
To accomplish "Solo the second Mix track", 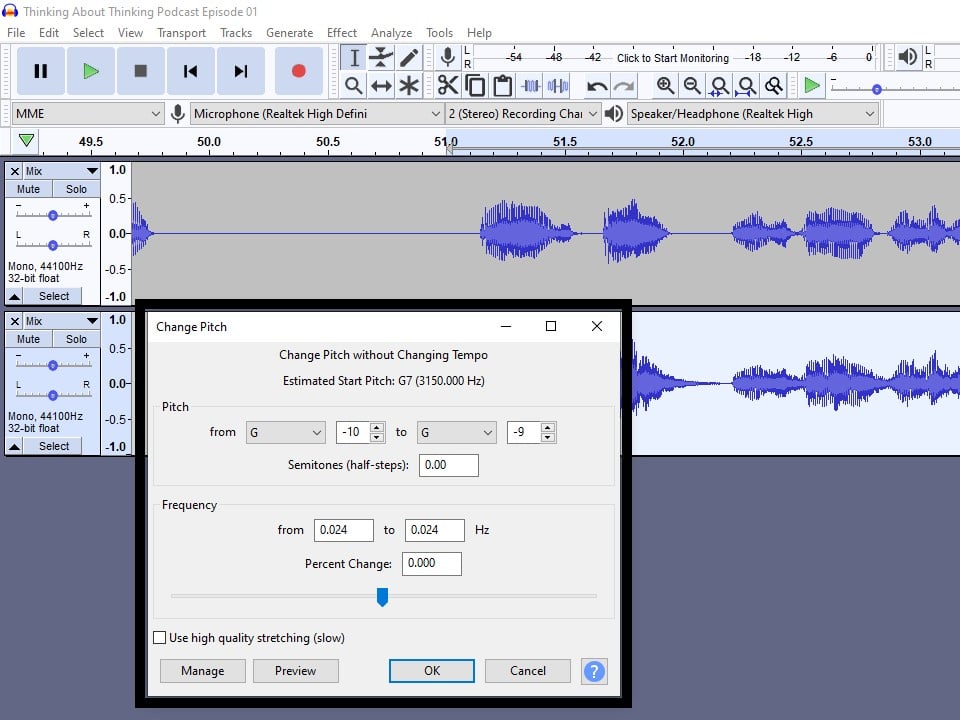I will (x=76, y=339).
